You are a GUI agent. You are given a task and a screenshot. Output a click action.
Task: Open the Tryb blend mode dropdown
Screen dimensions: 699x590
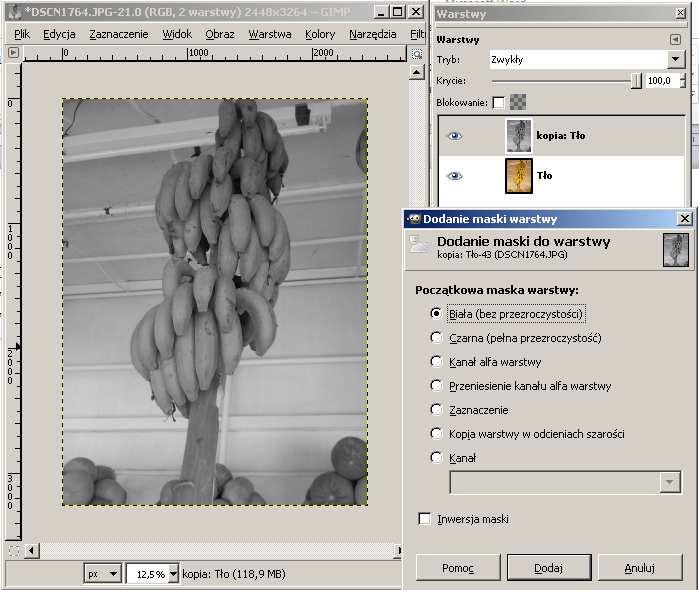[587, 59]
